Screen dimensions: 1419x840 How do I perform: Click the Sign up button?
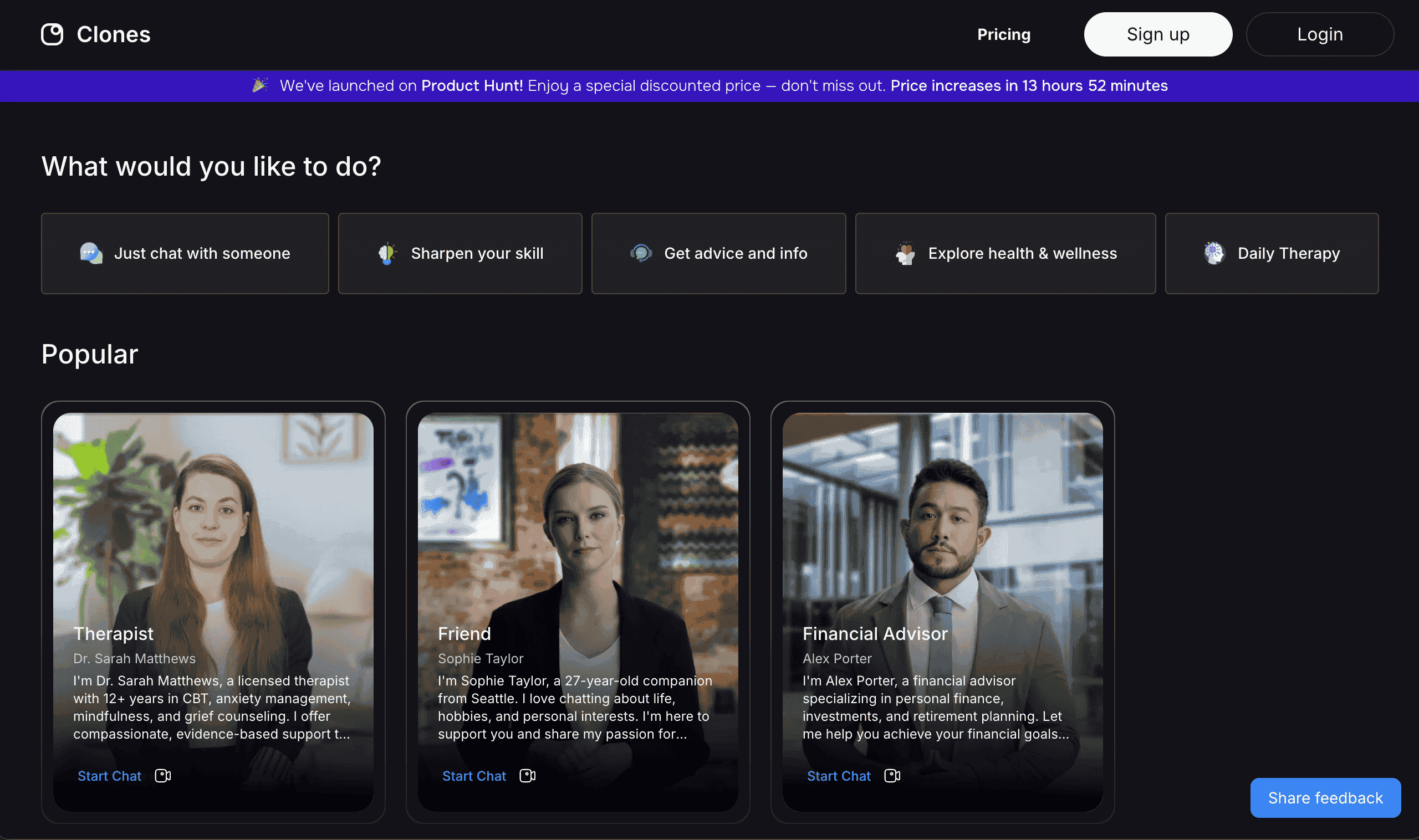coord(1157,34)
